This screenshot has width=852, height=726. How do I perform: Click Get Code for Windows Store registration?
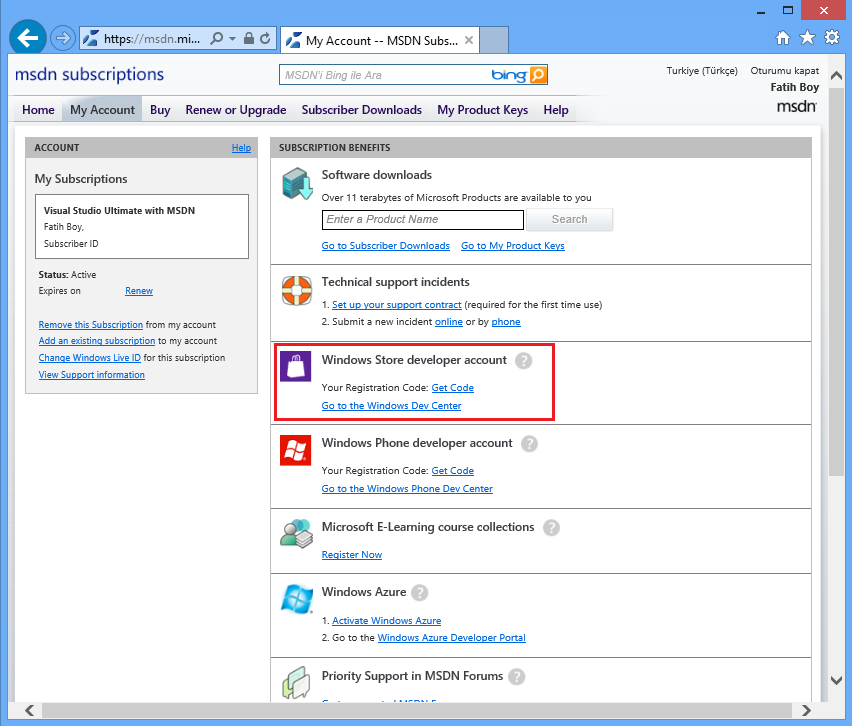[x=453, y=387]
